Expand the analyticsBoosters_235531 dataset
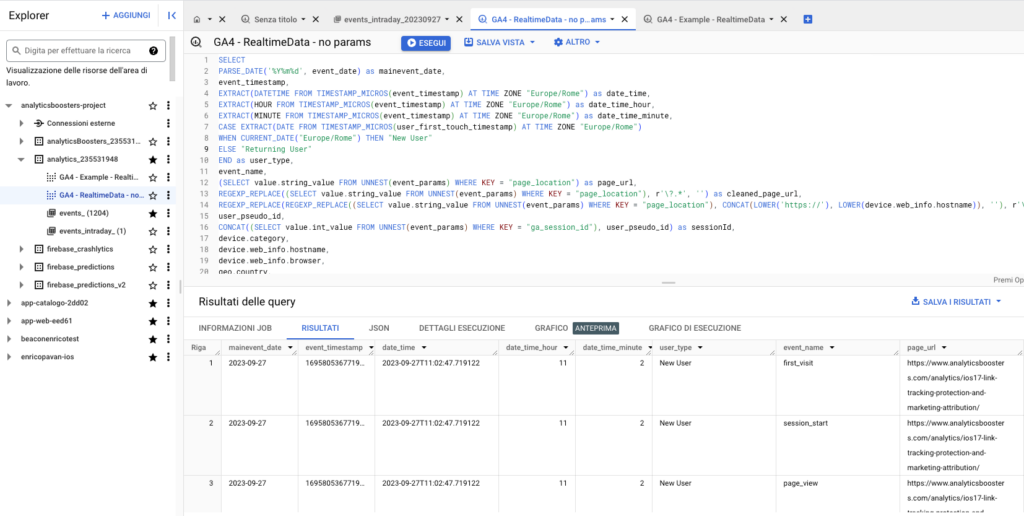Viewport: 1024px width, 516px height. [x=22, y=141]
